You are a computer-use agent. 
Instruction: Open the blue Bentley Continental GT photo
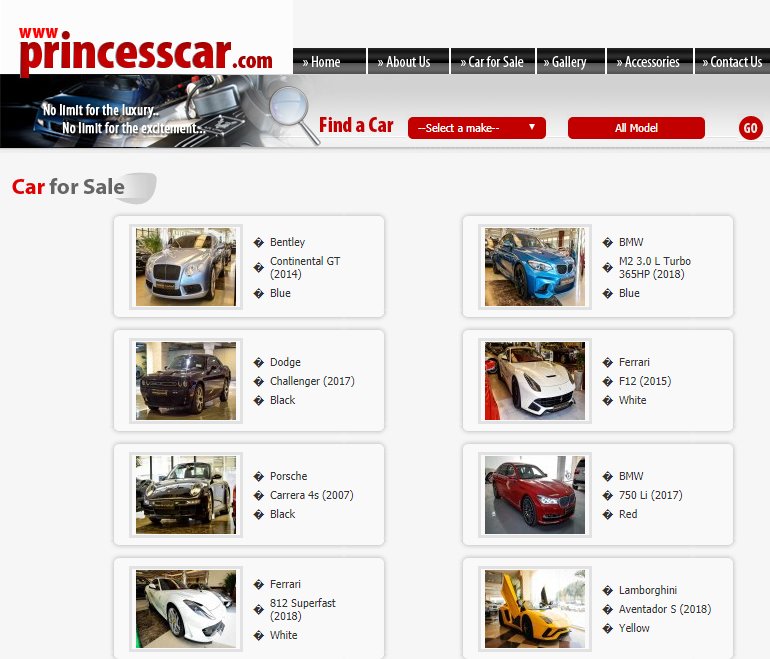click(x=186, y=267)
